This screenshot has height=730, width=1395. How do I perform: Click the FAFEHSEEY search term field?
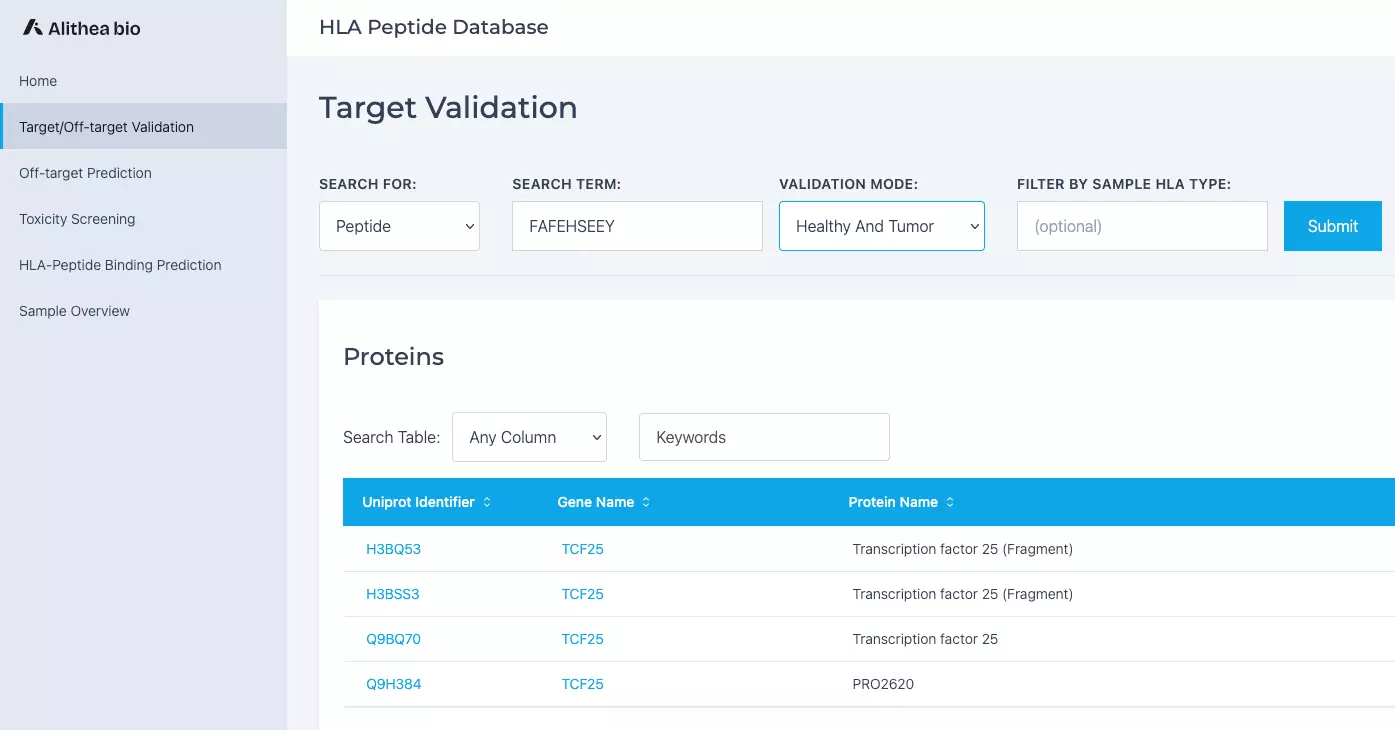coord(637,226)
